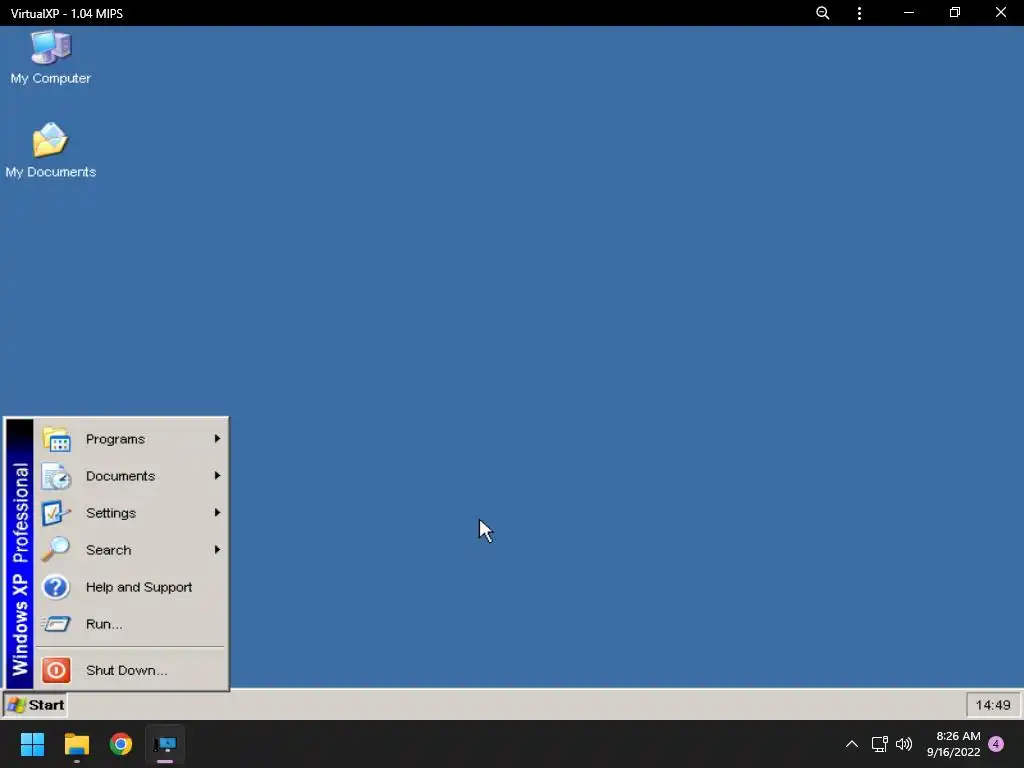
Task: Click the XP taskbar clock showing 14:49
Action: click(993, 705)
